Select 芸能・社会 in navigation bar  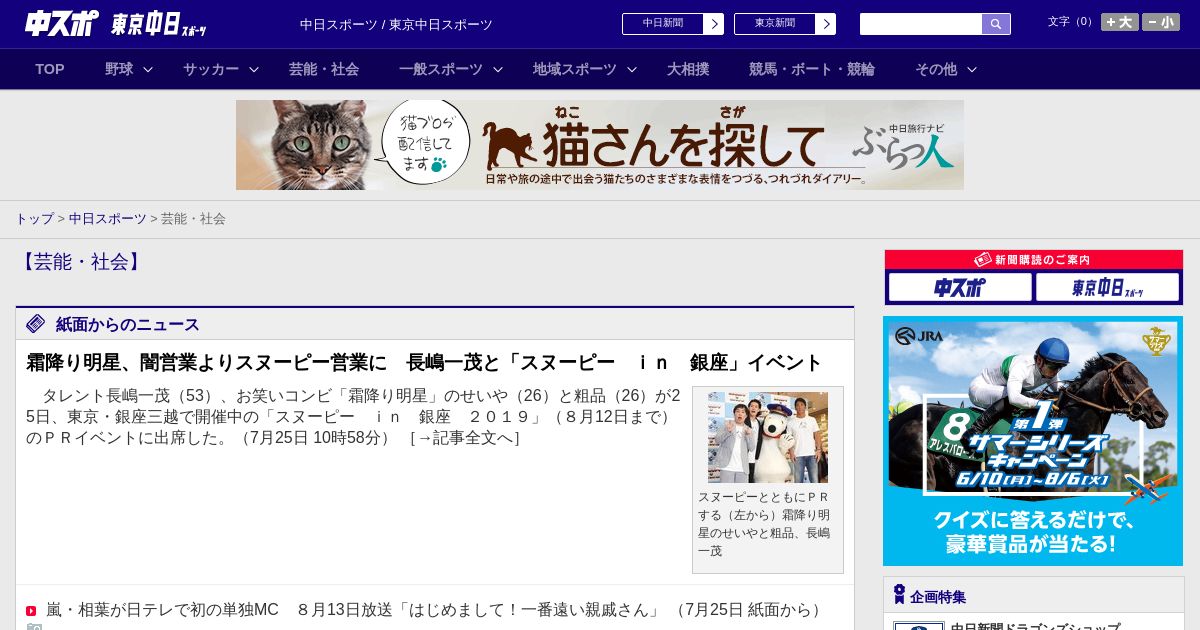coord(324,69)
